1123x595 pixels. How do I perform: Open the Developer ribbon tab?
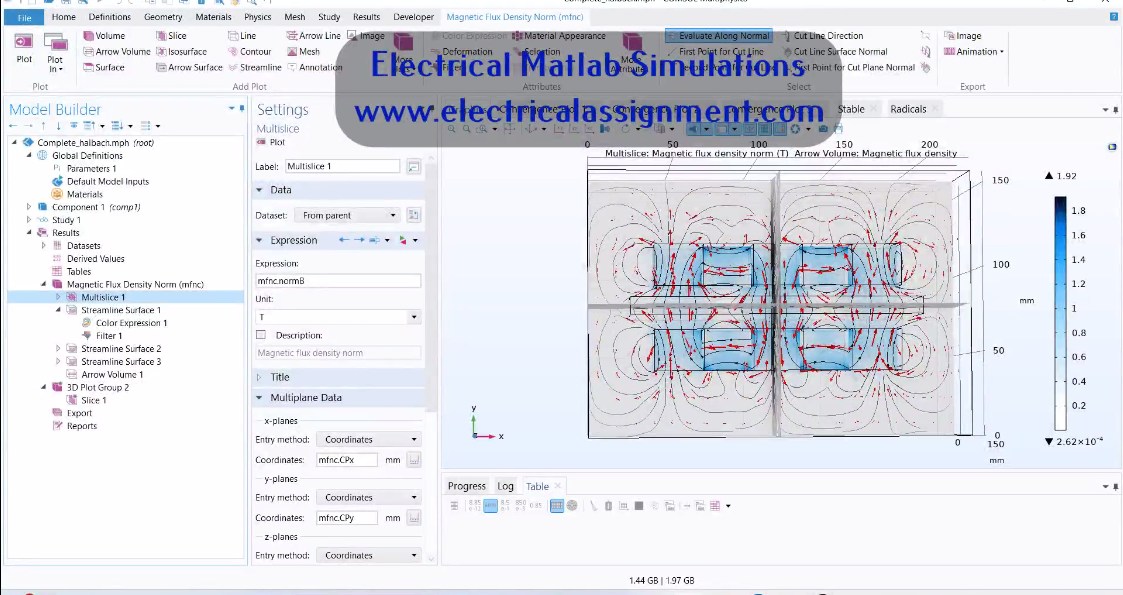[414, 17]
